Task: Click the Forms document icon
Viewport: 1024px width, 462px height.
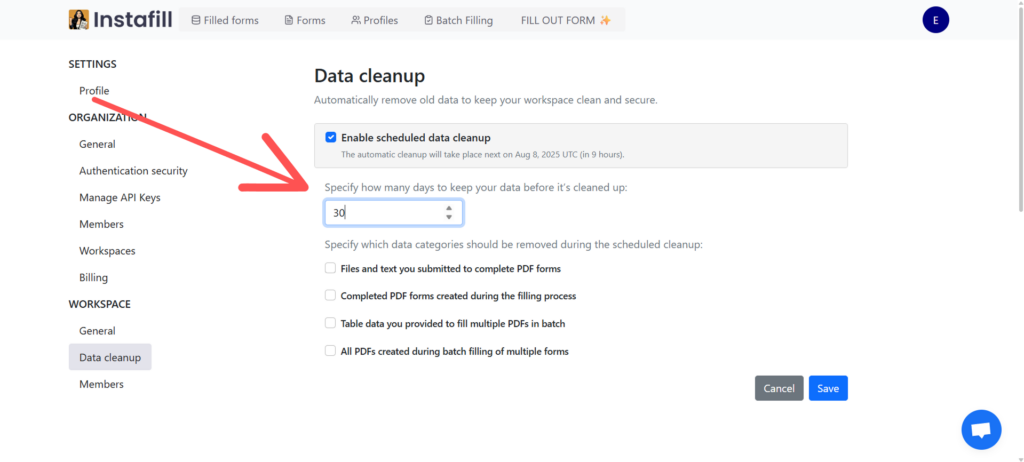Action: point(289,20)
